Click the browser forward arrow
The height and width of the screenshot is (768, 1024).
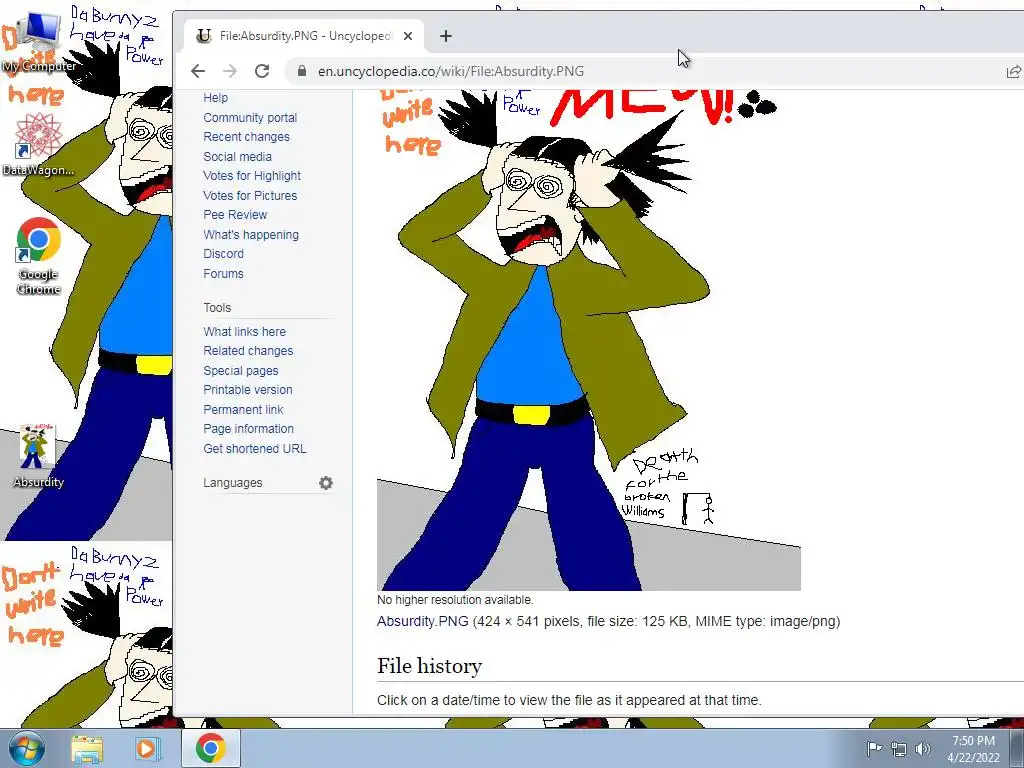coord(230,71)
